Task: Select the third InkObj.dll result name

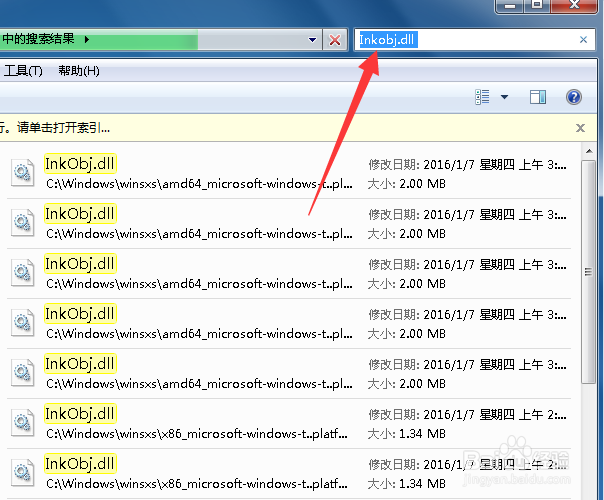Action: (80, 264)
